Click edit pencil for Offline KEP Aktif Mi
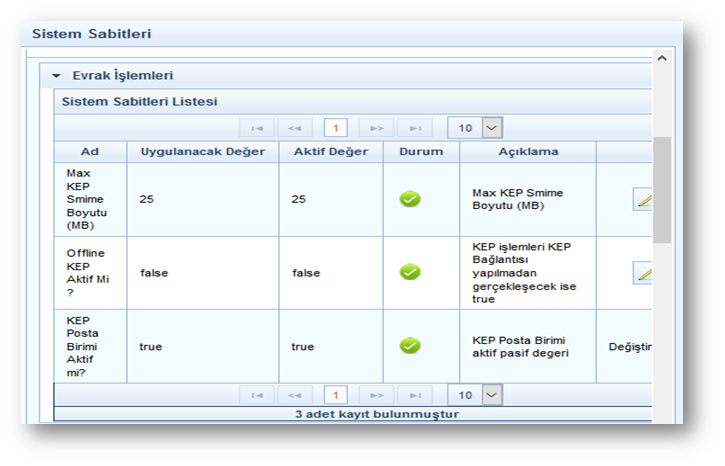 tap(643, 272)
